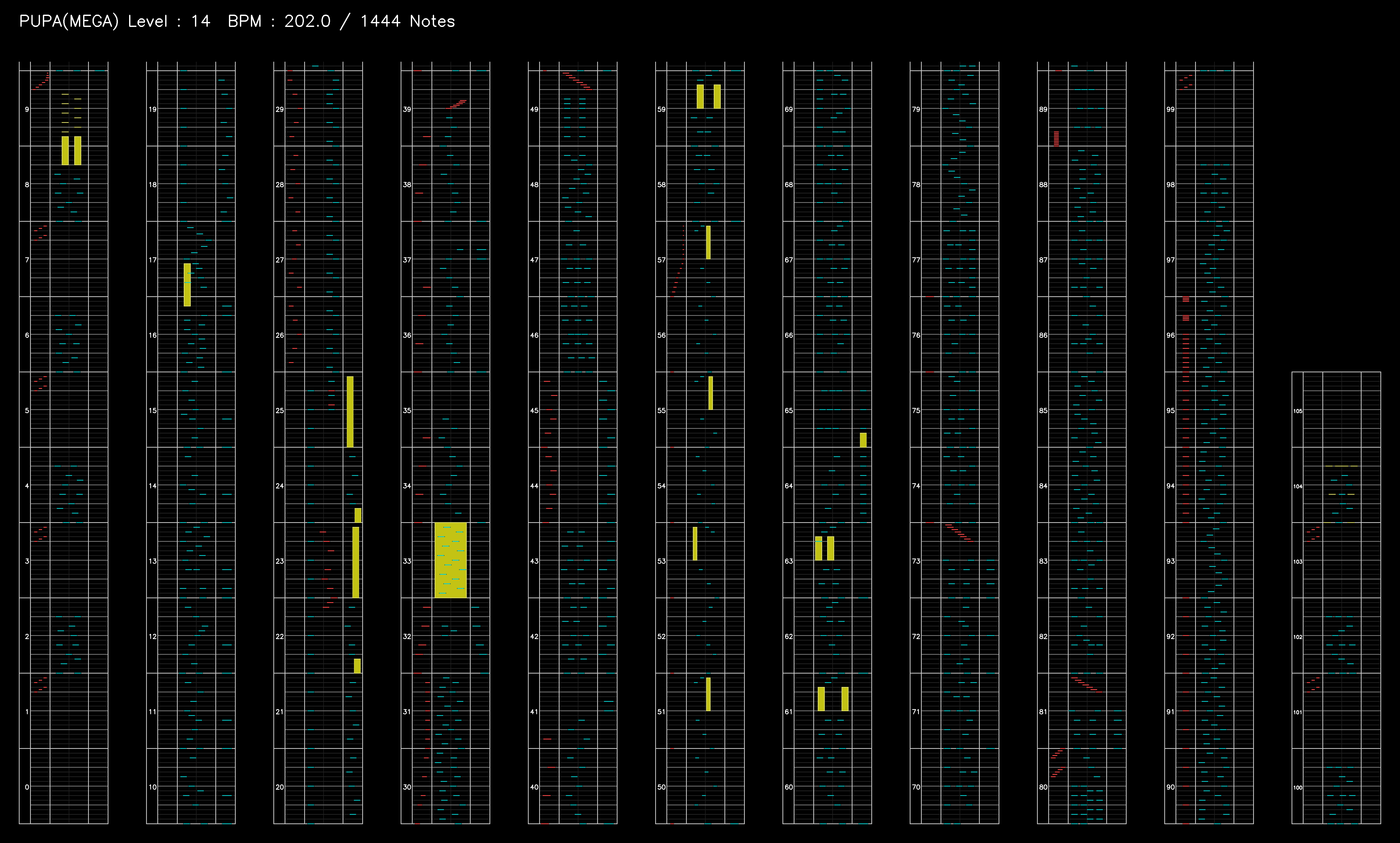Select the left yellow hold in measure 61

(x=821, y=699)
